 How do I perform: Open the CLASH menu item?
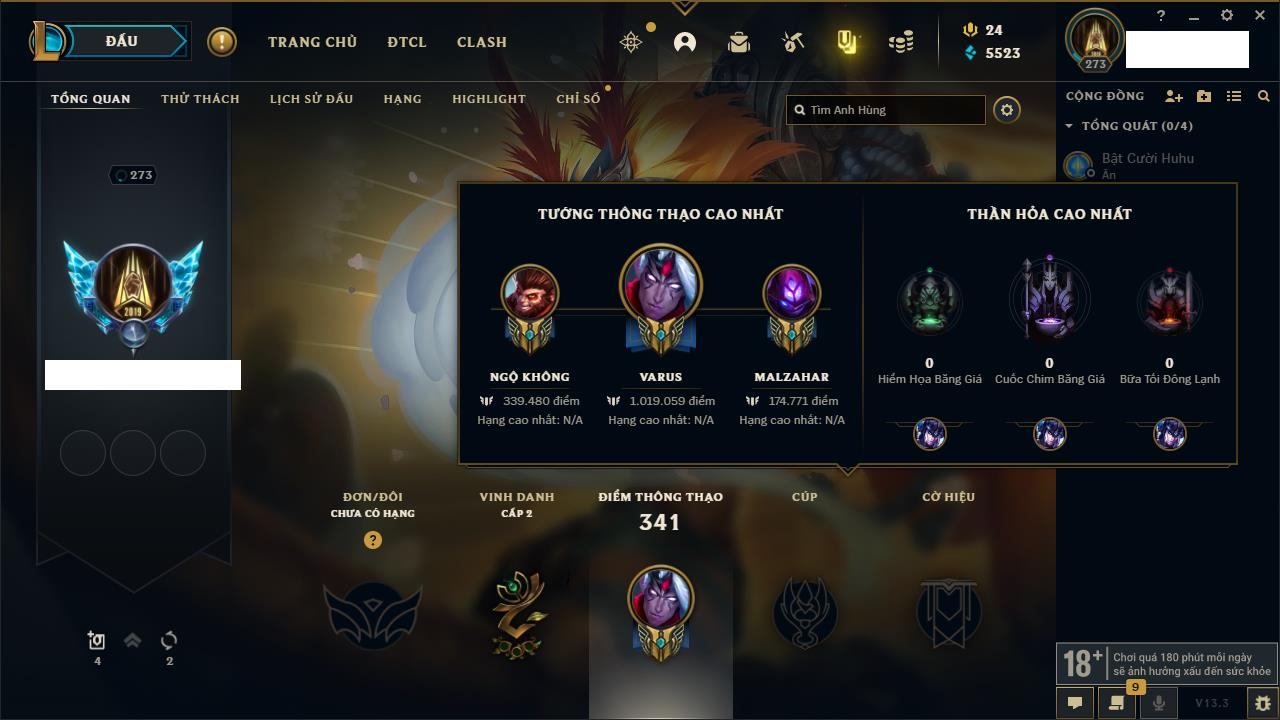(x=482, y=42)
